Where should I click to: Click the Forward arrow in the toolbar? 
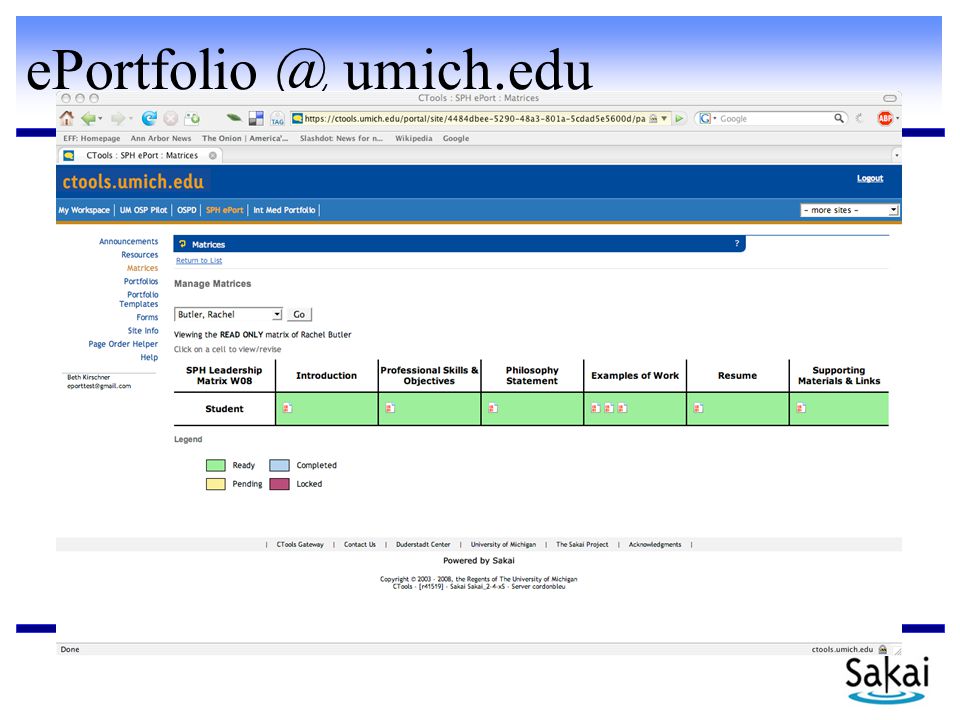click(x=118, y=118)
